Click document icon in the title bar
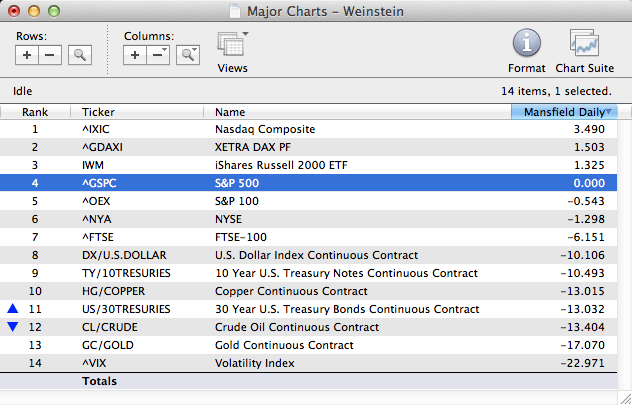 (x=235, y=9)
